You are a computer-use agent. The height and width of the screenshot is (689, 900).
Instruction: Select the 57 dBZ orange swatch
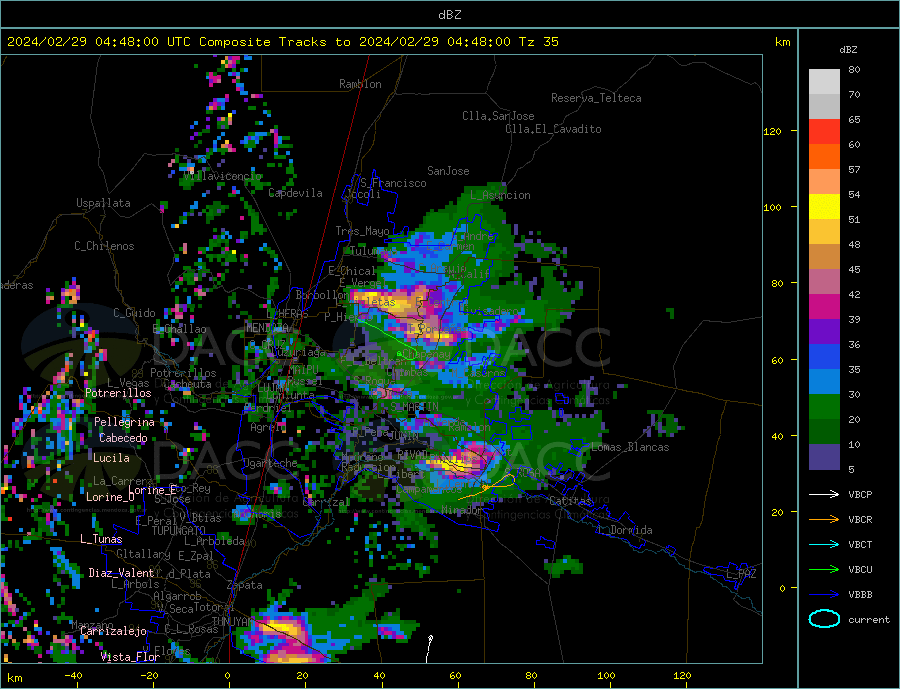tap(824, 157)
